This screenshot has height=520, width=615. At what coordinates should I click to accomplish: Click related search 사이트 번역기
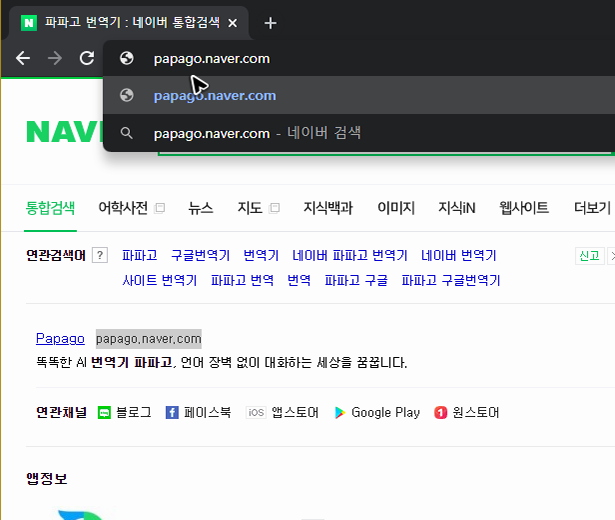click(x=160, y=280)
